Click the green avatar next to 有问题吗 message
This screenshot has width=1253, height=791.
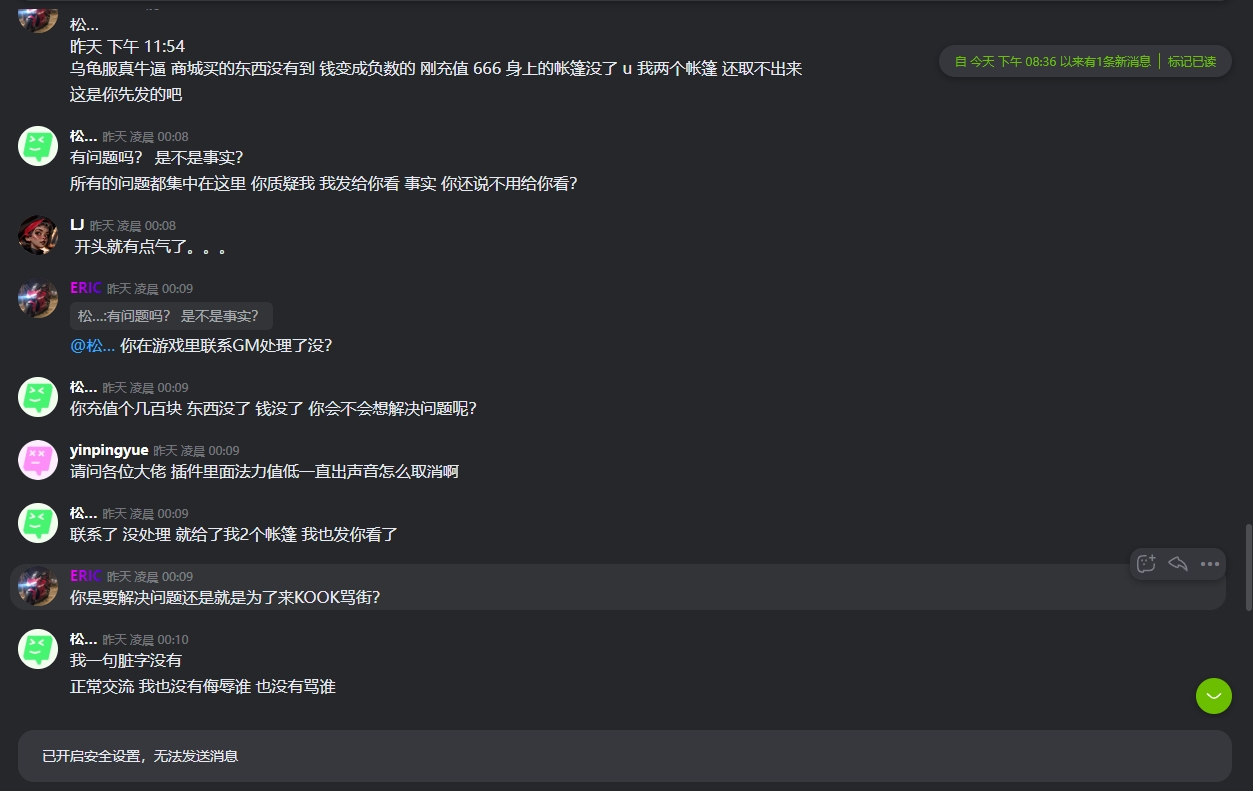coord(38,146)
